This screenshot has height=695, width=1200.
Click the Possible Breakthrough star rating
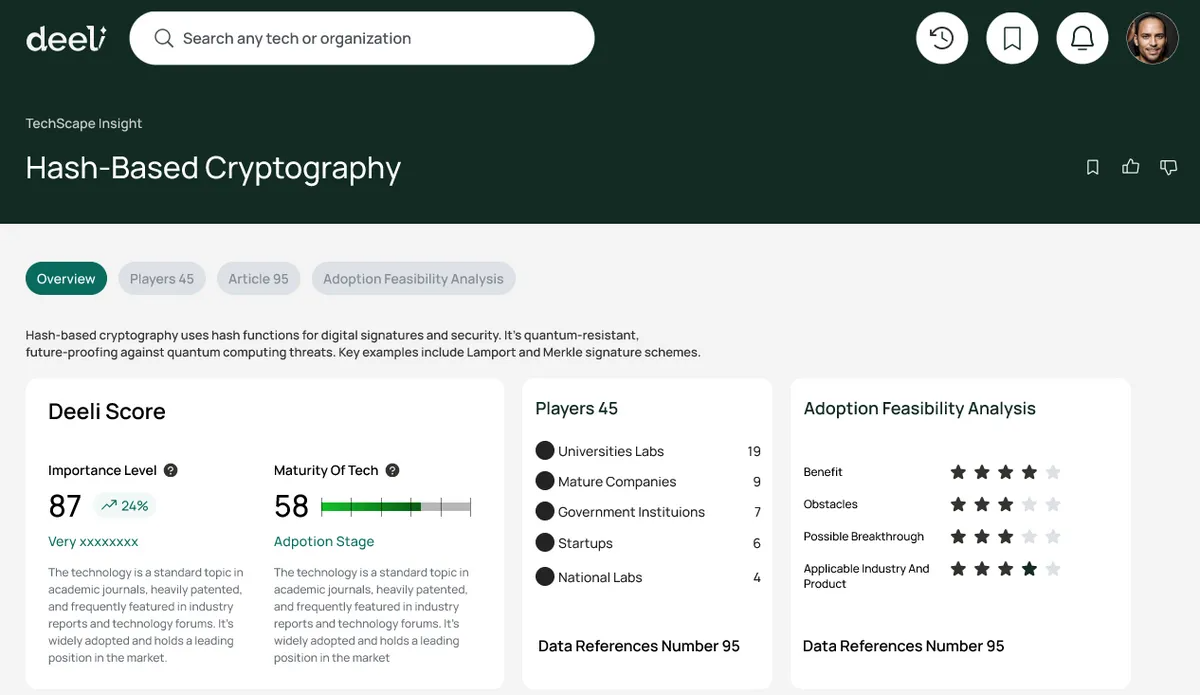pyautogui.click(x=1005, y=536)
